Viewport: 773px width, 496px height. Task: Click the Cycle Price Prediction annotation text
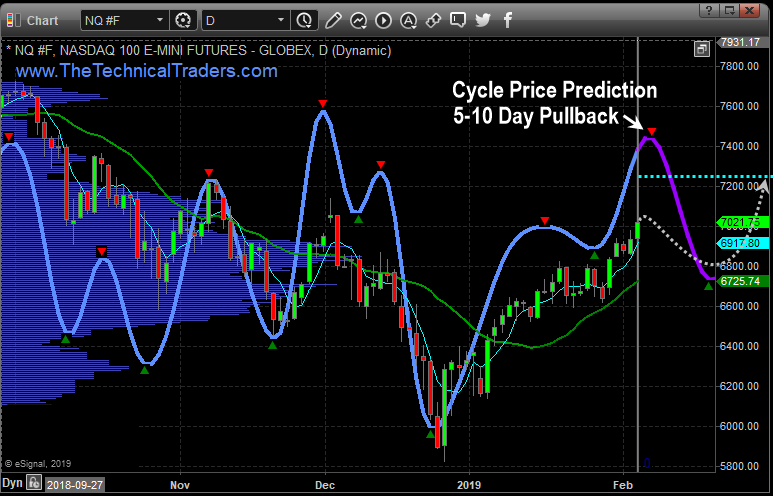[x=555, y=90]
